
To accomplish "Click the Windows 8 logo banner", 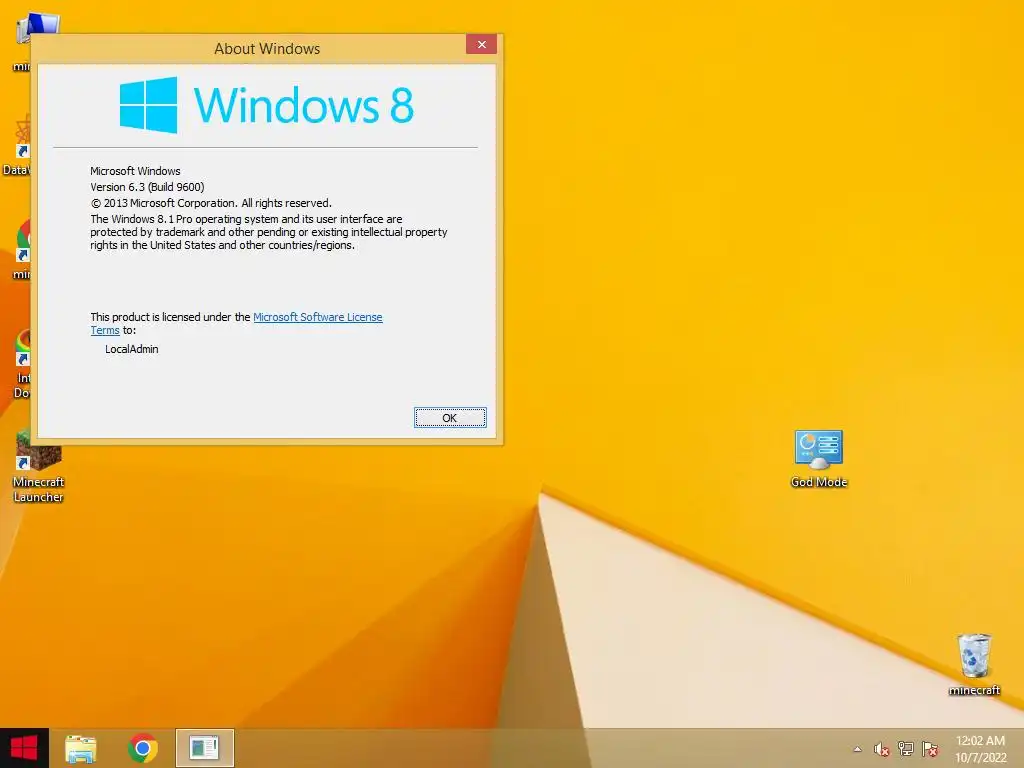I will click(x=266, y=105).
